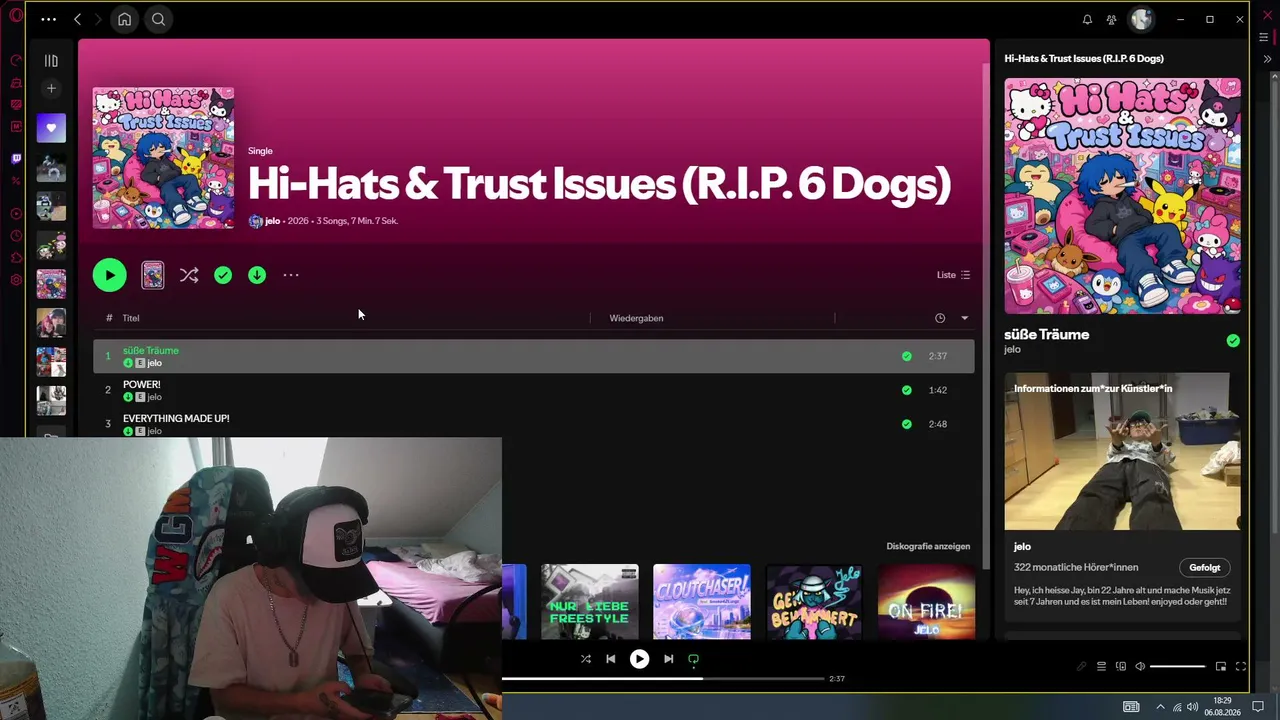The height and width of the screenshot is (720, 1280).
Task: Adjust the Spotify volume slider
Action: [1178, 666]
